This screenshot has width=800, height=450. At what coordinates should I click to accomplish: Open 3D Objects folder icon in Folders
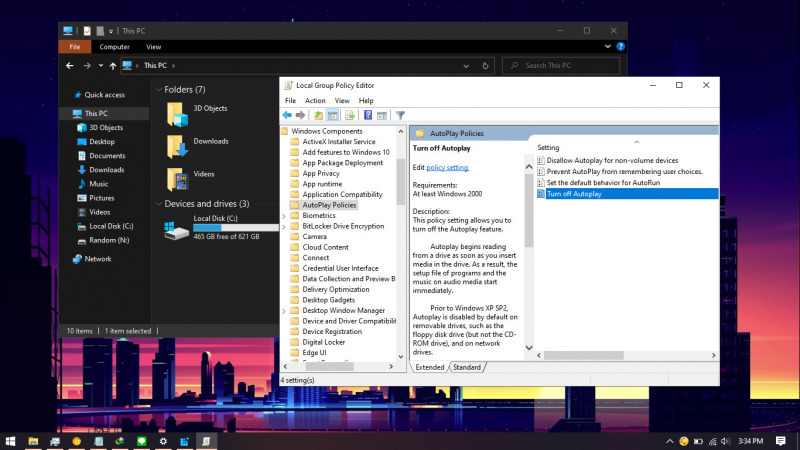click(x=177, y=114)
